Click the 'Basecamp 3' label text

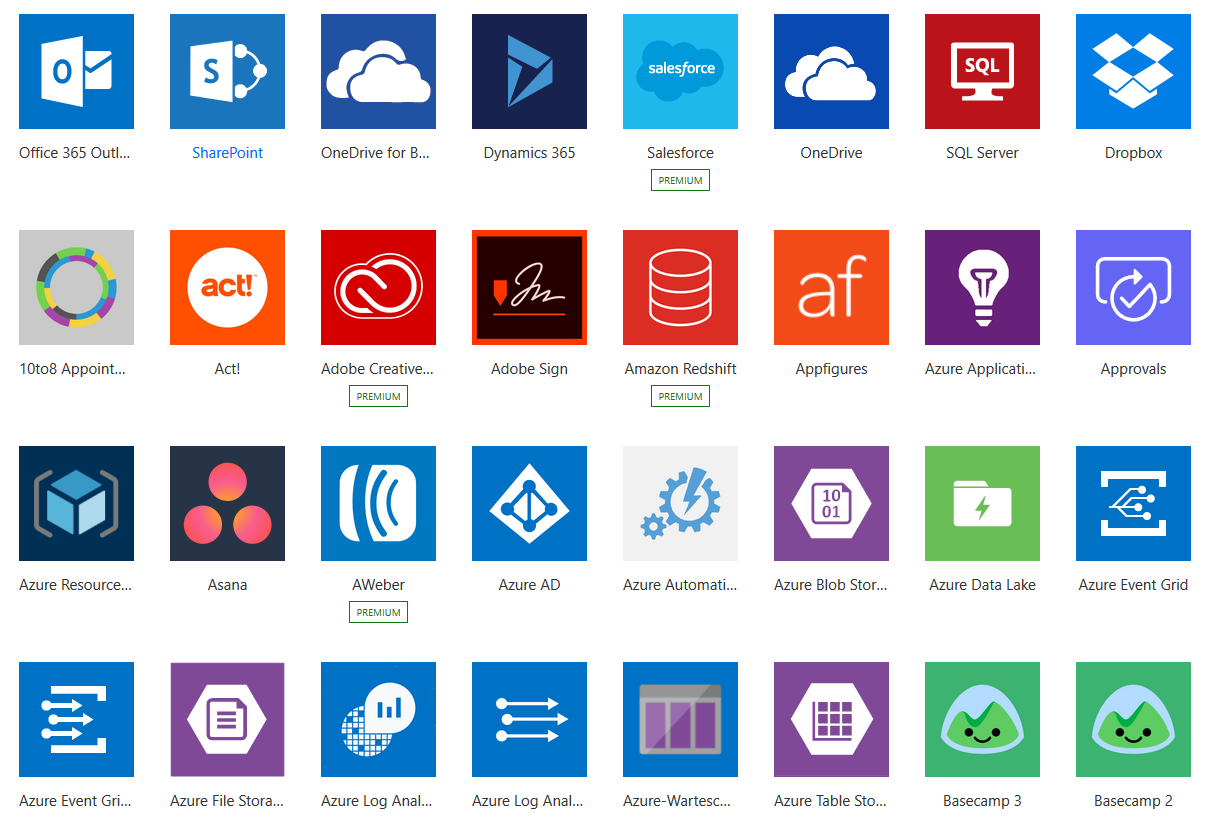point(982,801)
